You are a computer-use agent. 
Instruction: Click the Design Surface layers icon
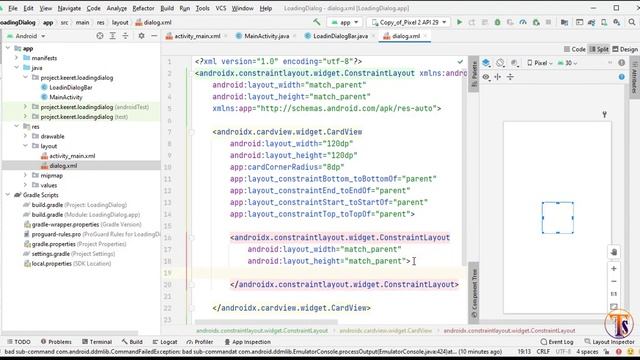pyautogui.click(x=486, y=63)
